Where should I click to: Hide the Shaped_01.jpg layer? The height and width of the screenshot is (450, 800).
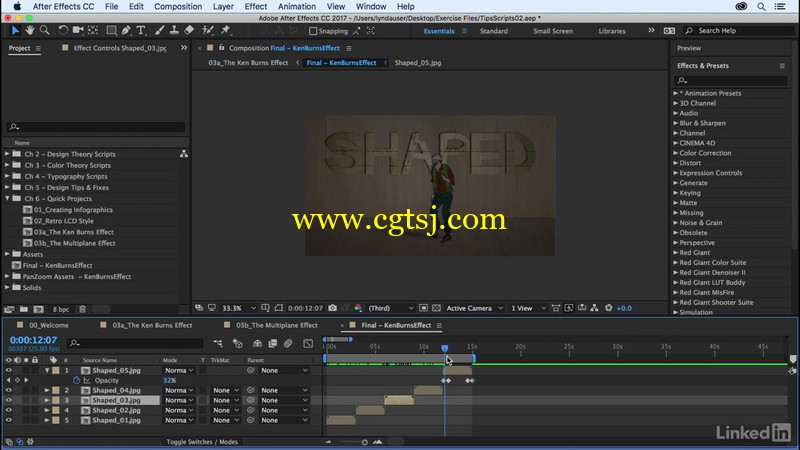click(8, 420)
